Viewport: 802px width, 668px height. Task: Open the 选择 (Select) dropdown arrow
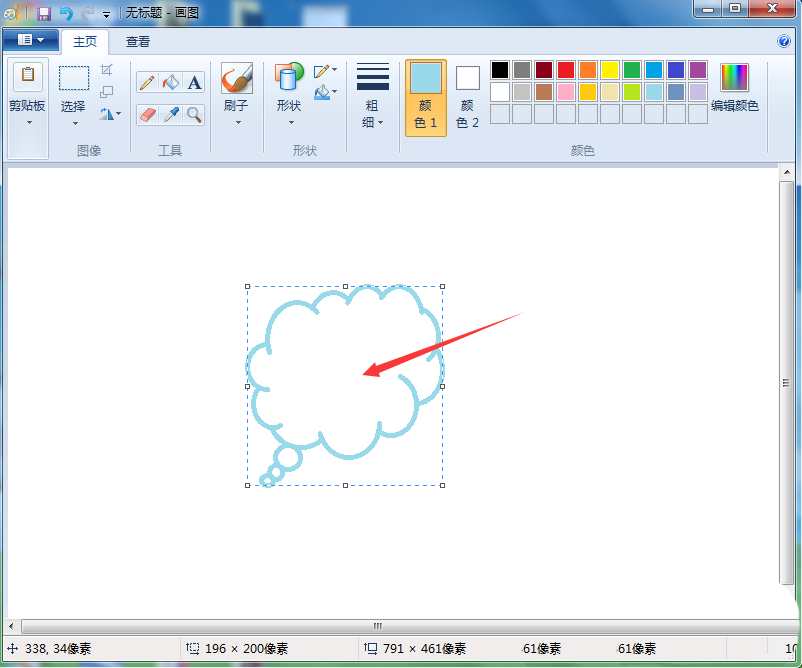tap(74, 123)
